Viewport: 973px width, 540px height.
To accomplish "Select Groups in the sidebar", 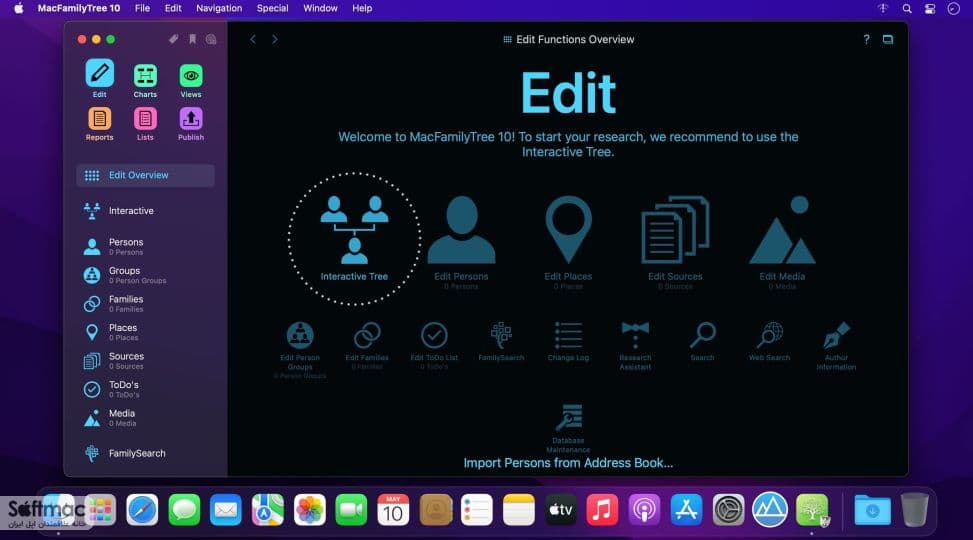I will click(146, 275).
